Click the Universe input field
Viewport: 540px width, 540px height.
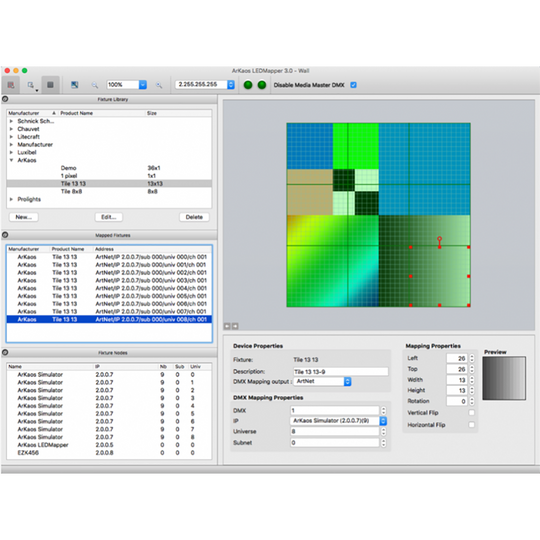tap(335, 432)
